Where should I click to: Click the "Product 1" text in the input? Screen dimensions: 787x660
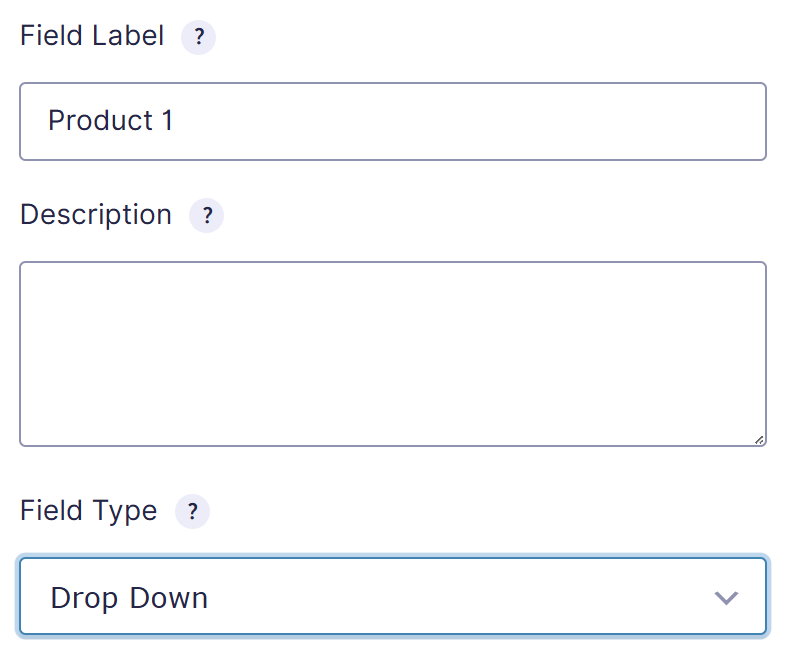(x=111, y=121)
